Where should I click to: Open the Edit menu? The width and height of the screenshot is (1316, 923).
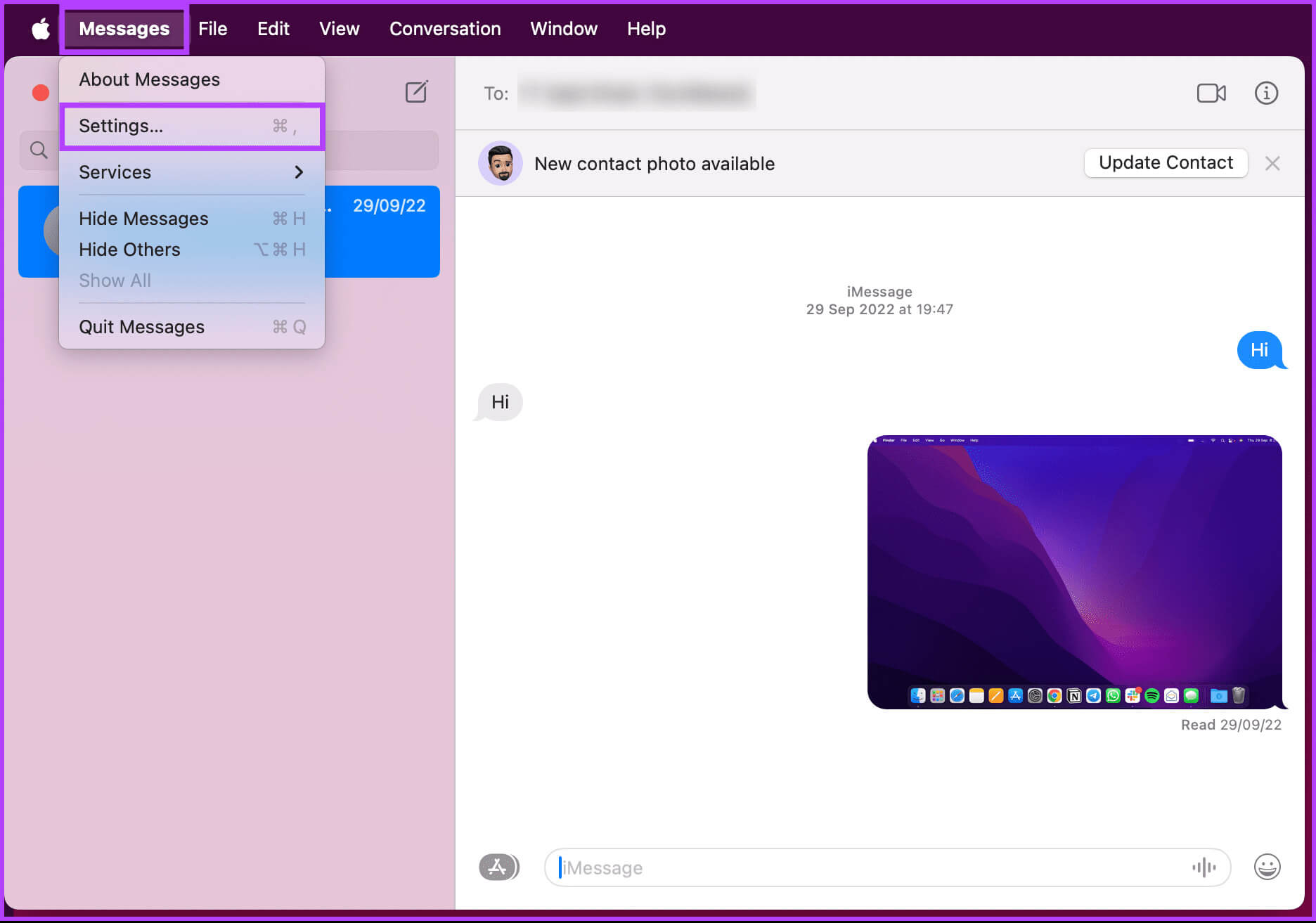pos(273,29)
